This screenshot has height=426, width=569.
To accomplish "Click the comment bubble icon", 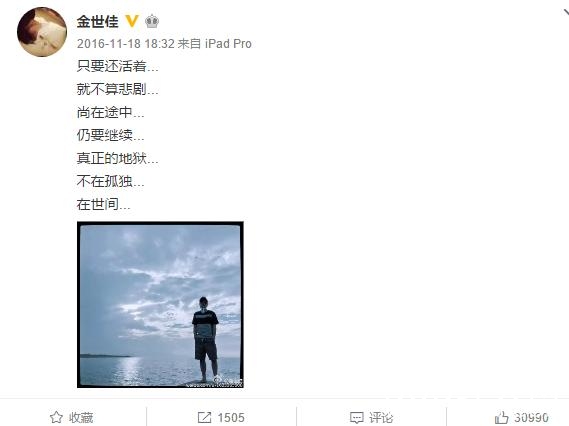I will 356,418.
